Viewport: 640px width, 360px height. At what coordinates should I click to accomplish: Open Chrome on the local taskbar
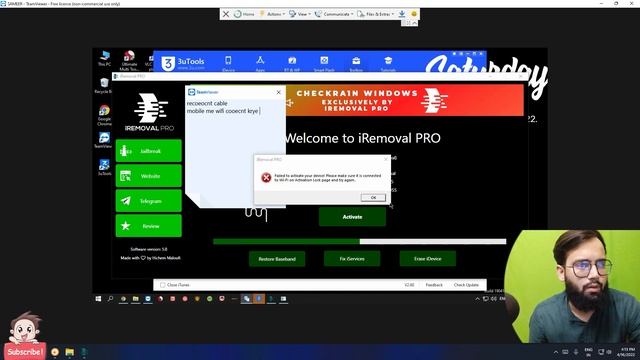pos(55,351)
